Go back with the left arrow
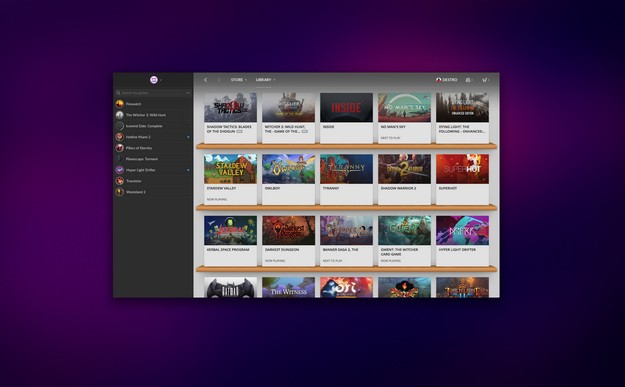The image size is (625, 387). (206, 80)
